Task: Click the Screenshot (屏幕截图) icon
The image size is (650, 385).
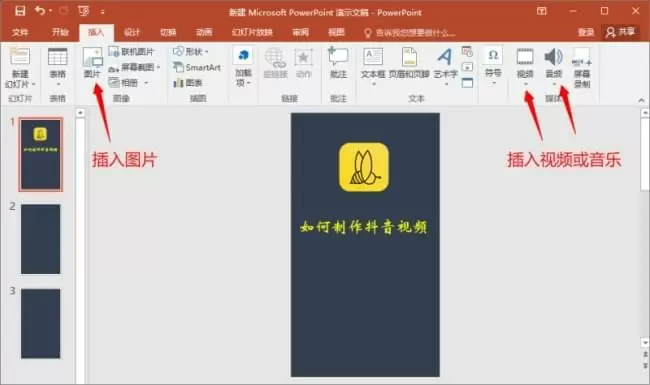Action: (x=114, y=68)
